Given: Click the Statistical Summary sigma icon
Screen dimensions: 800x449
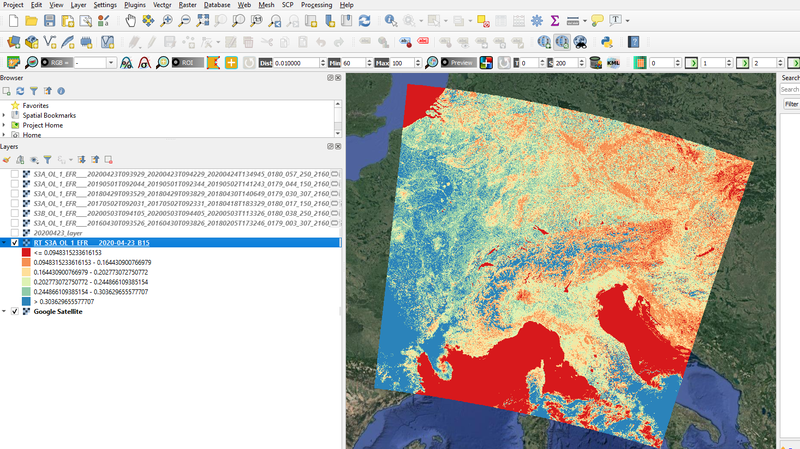Looking at the screenshot, I should click(555, 20).
